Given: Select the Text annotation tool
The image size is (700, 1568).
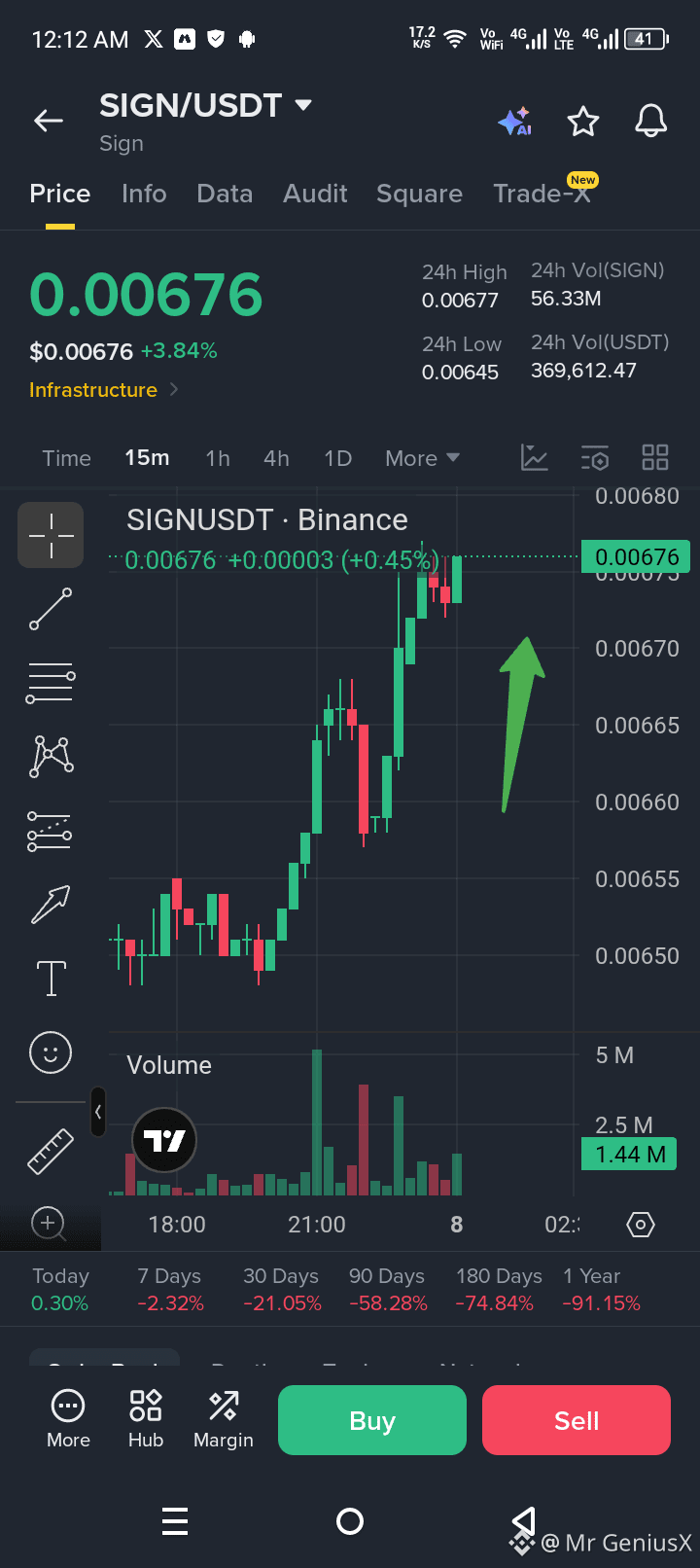Looking at the screenshot, I should [51, 978].
